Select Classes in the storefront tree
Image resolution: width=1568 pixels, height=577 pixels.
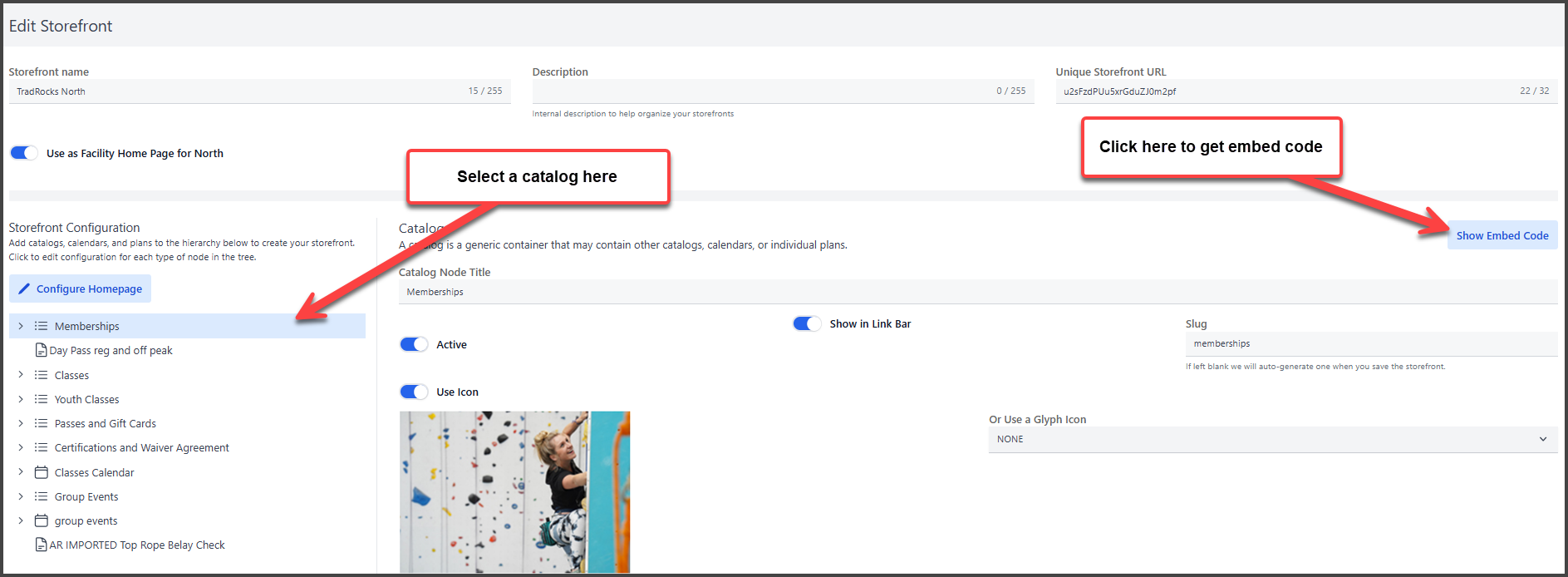coord(71,375)
